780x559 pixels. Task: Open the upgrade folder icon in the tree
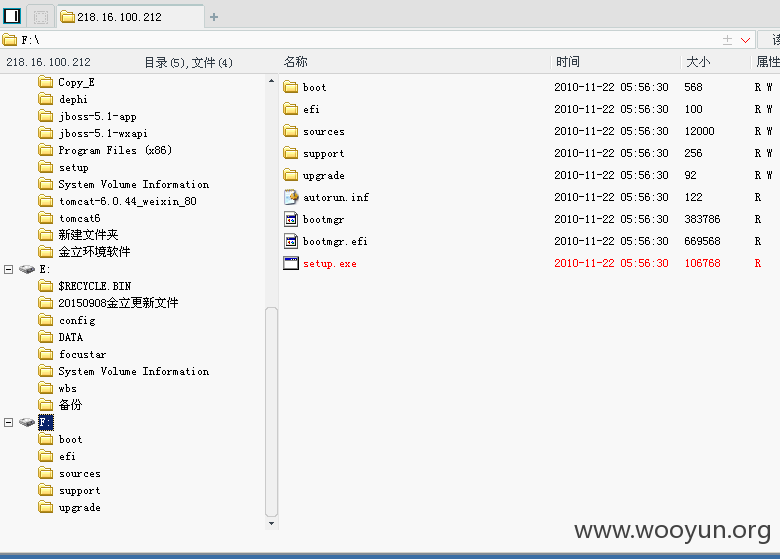[x=46, y=507]
